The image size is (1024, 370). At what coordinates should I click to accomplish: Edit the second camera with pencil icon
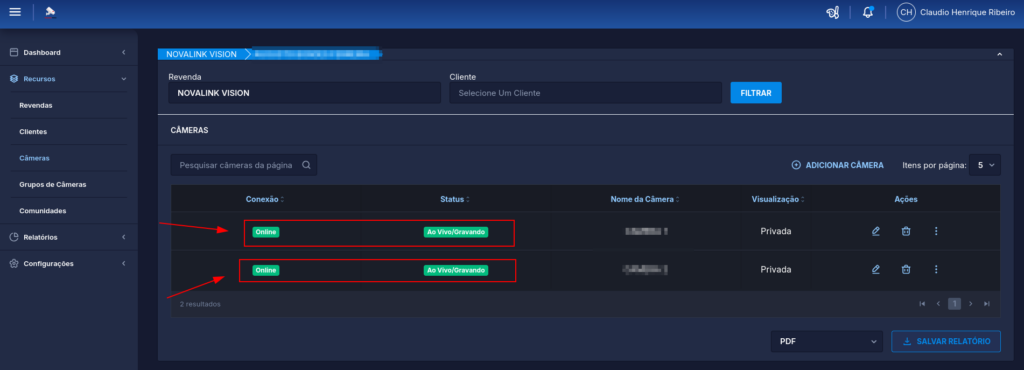click(876, 269)
